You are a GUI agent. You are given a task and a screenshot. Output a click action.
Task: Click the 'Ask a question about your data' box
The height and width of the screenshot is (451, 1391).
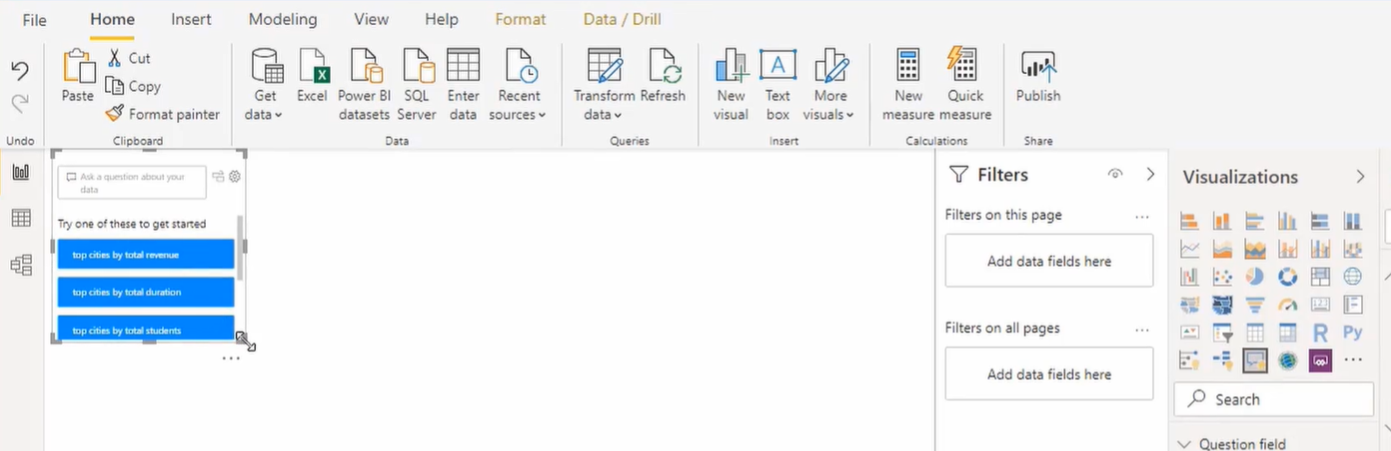click(132, 182)
